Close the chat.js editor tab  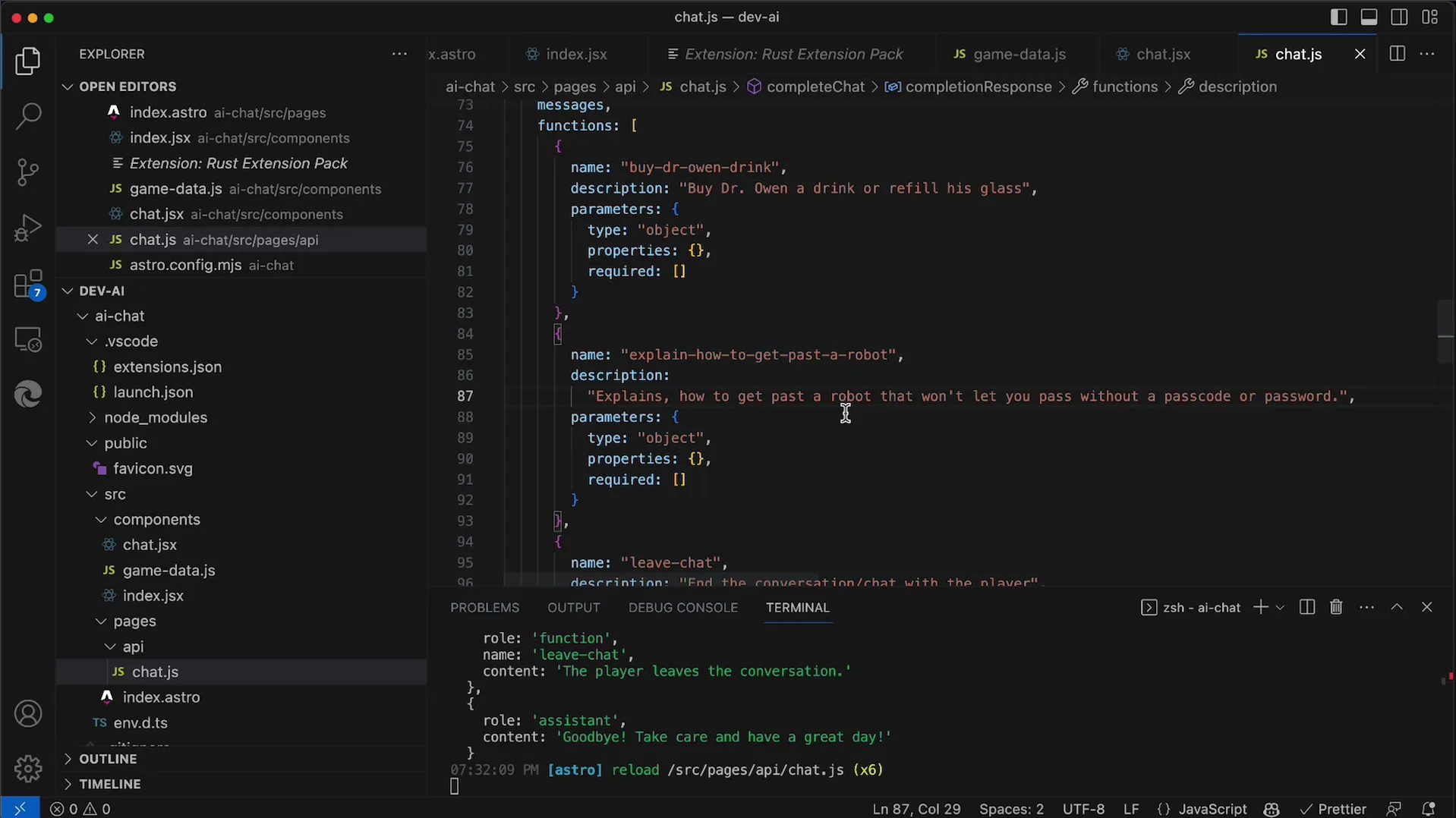1360,54
